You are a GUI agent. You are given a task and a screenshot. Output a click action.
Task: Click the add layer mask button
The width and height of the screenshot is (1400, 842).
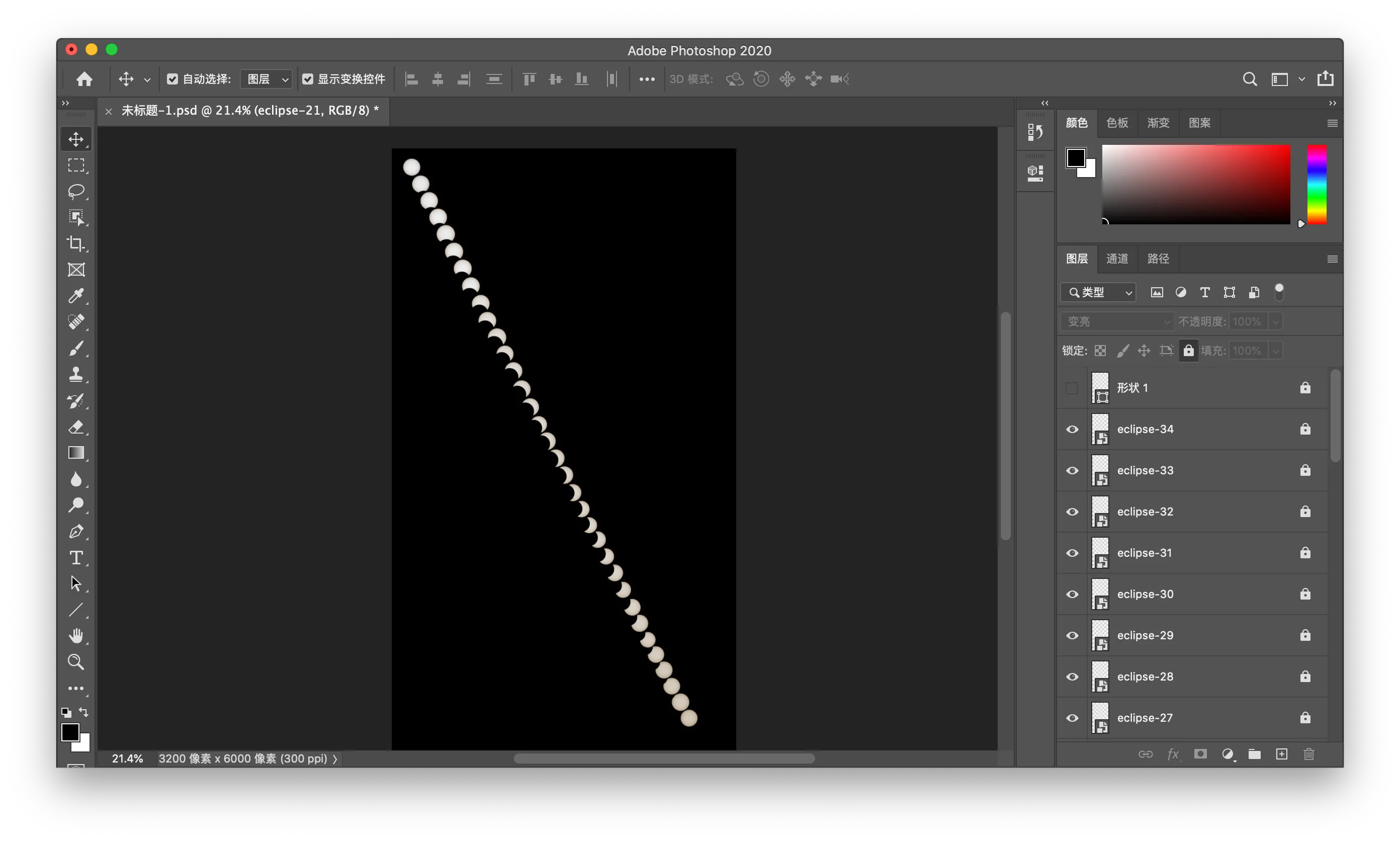tap(1200, 754)
